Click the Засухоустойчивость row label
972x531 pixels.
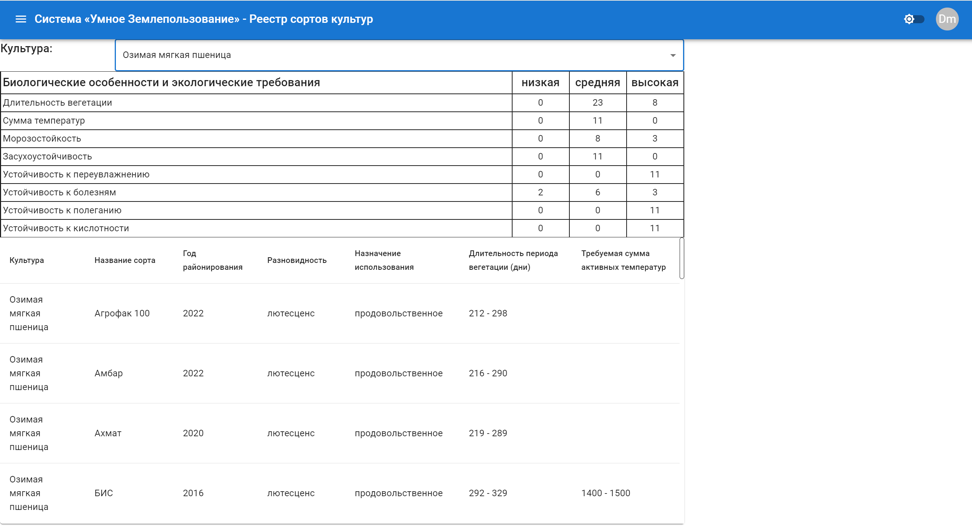click(47, 157)
